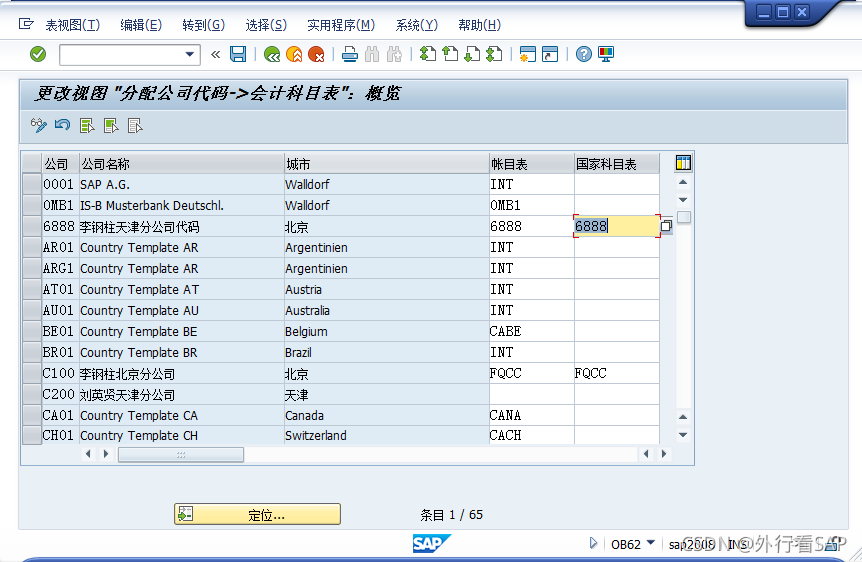862x562 pixels.
Task: Select row C100 李钢柱北京分公司
Action: click(32, 373)
